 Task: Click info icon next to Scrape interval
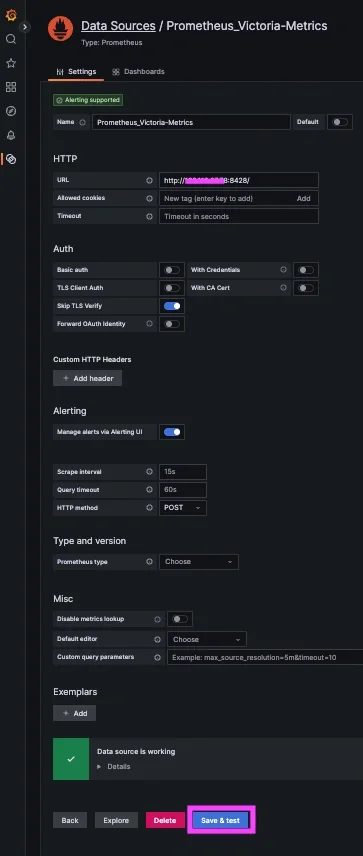[150, 472]
